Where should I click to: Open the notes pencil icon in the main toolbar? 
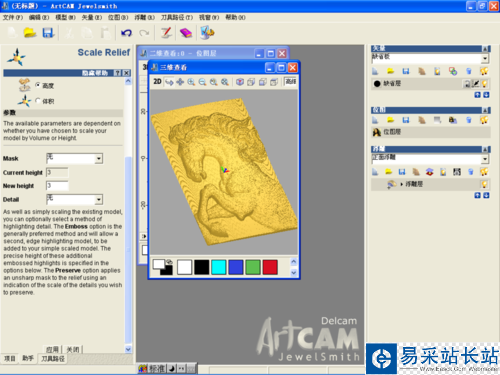(x=166, y=33)
